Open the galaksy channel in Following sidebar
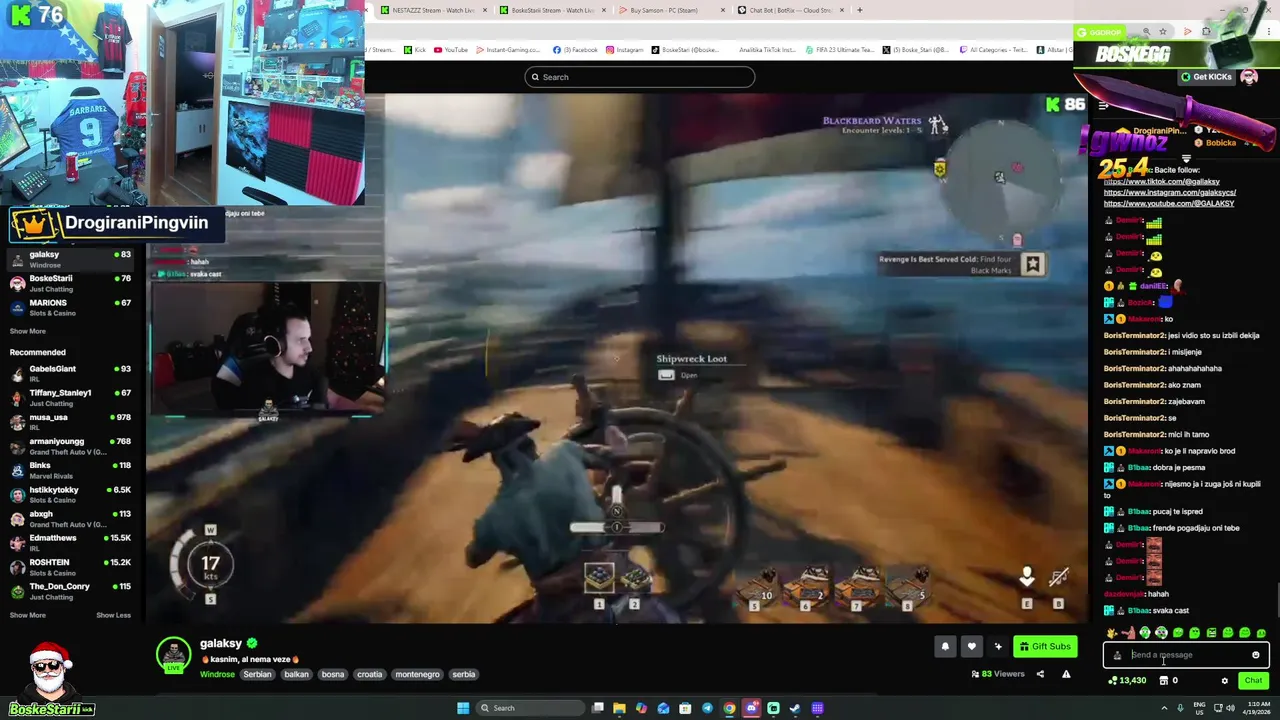 (70, 259)
